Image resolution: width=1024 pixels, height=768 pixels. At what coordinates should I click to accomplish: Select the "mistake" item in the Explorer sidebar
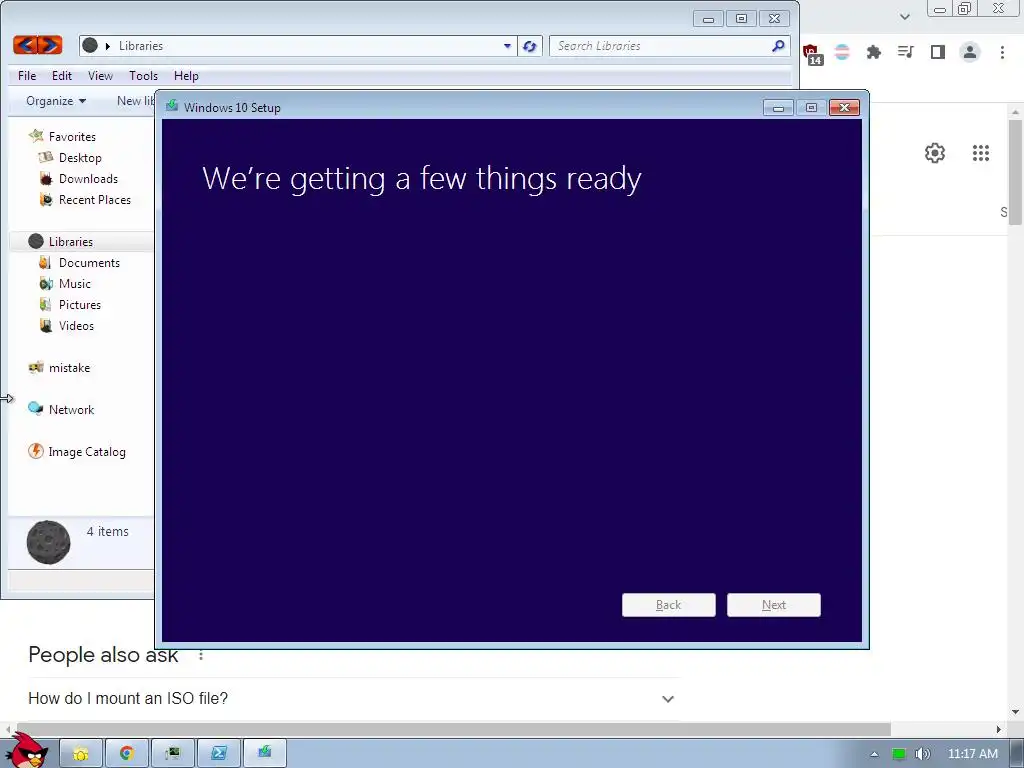(69, 368)
